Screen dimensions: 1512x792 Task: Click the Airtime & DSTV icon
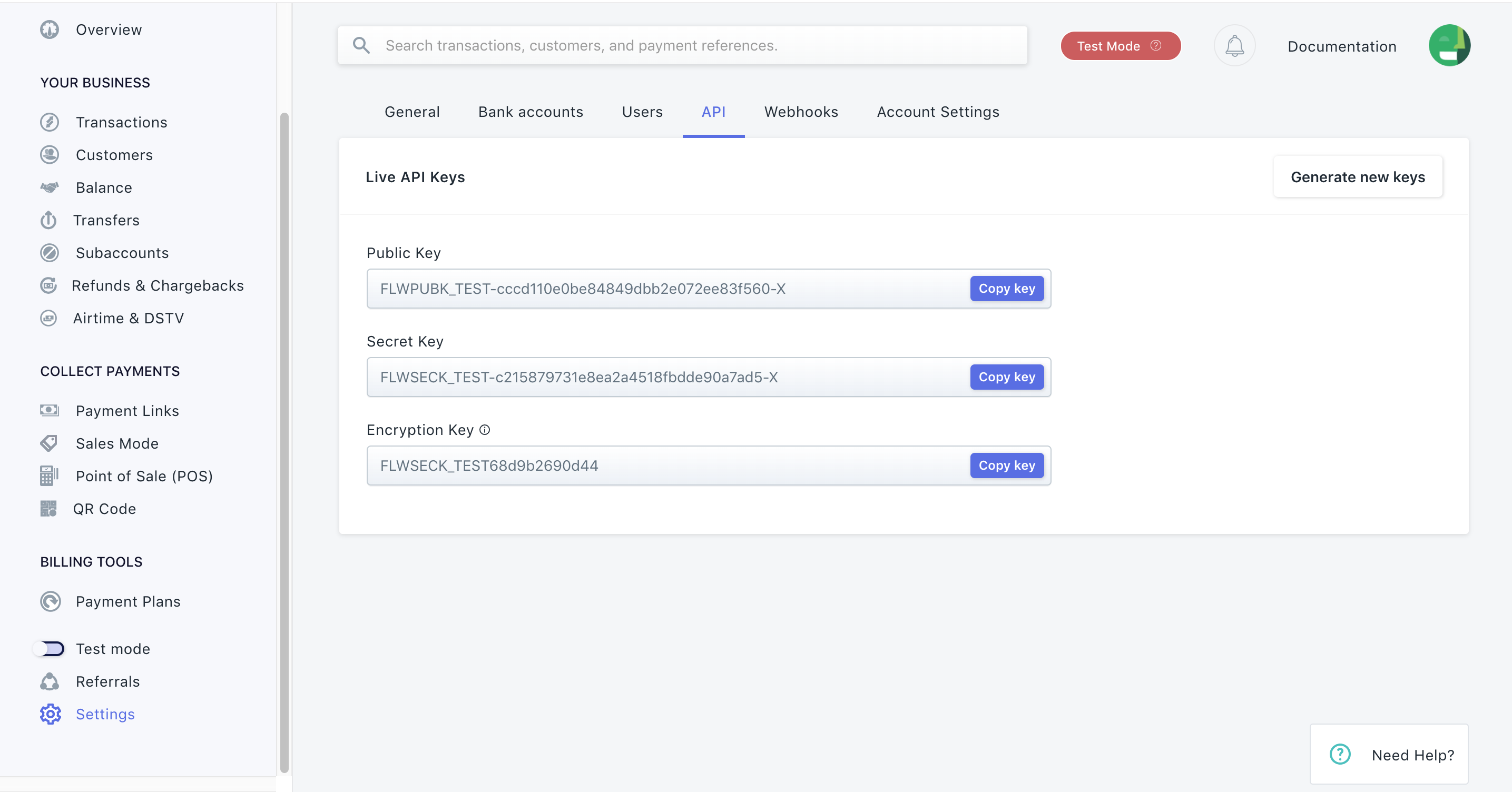(x=48, y=318)
